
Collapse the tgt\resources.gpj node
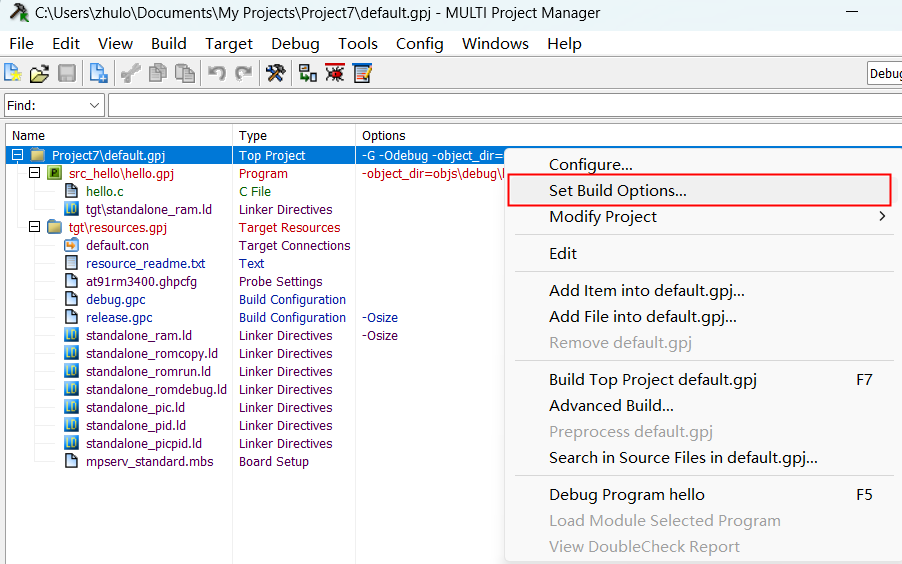(35, 227)
